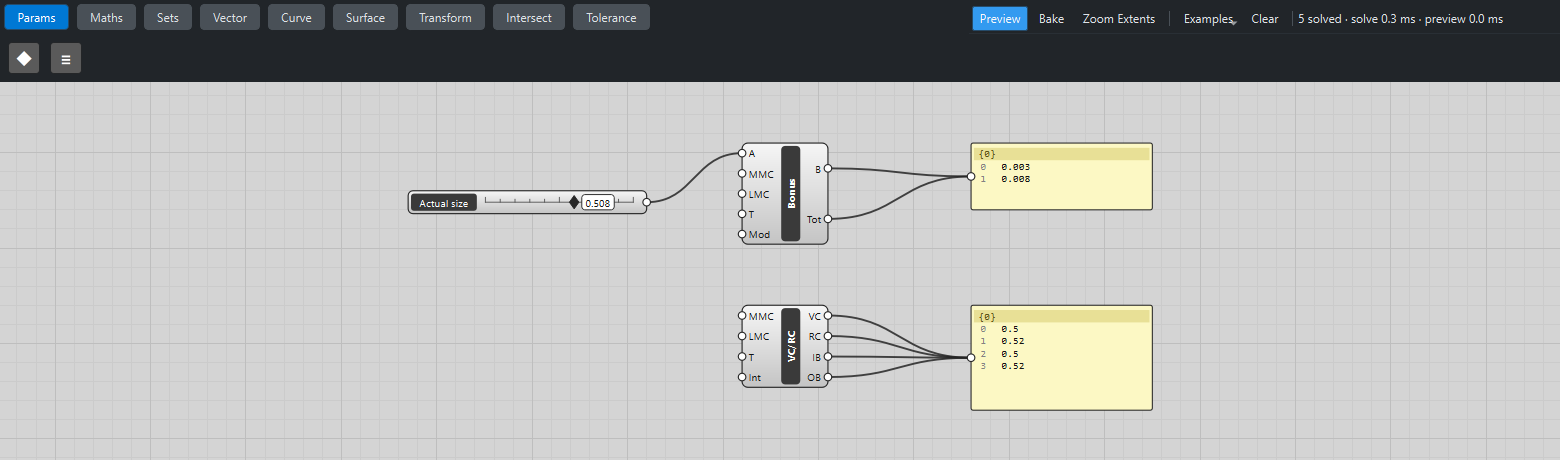Click the VC/RC component black label
This screenshot has height=460, width=1560.
[791, 347]
